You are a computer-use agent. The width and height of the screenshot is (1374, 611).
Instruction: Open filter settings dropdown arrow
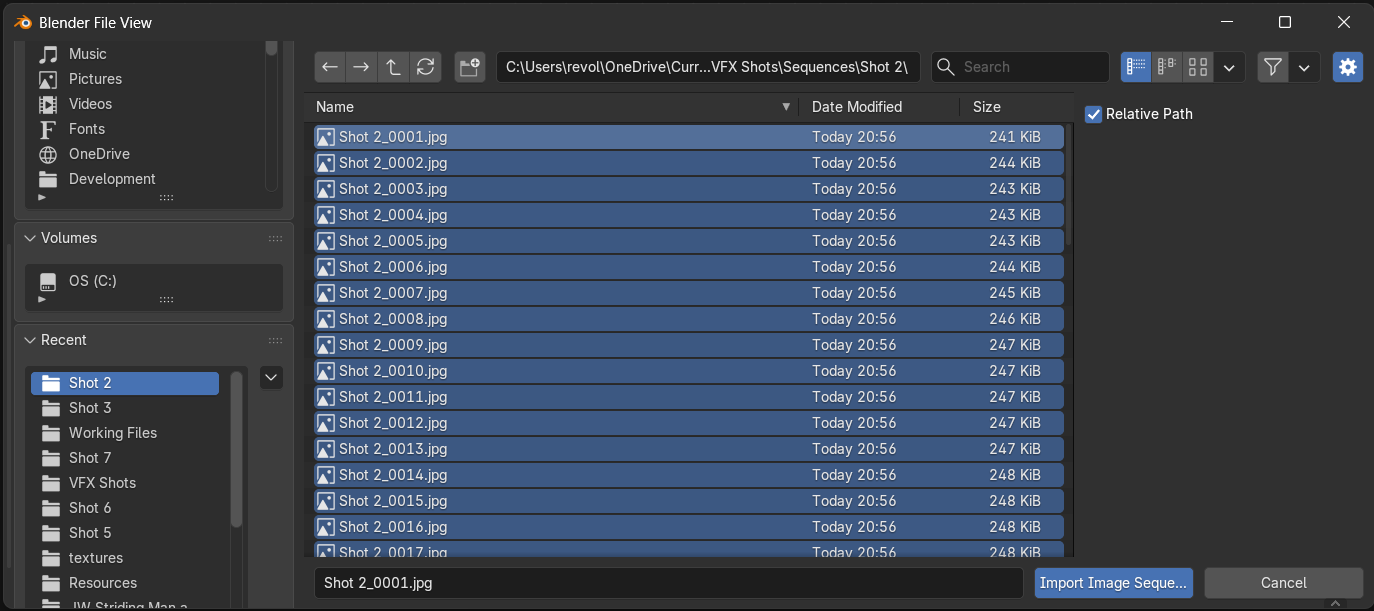click(1304, 67)
